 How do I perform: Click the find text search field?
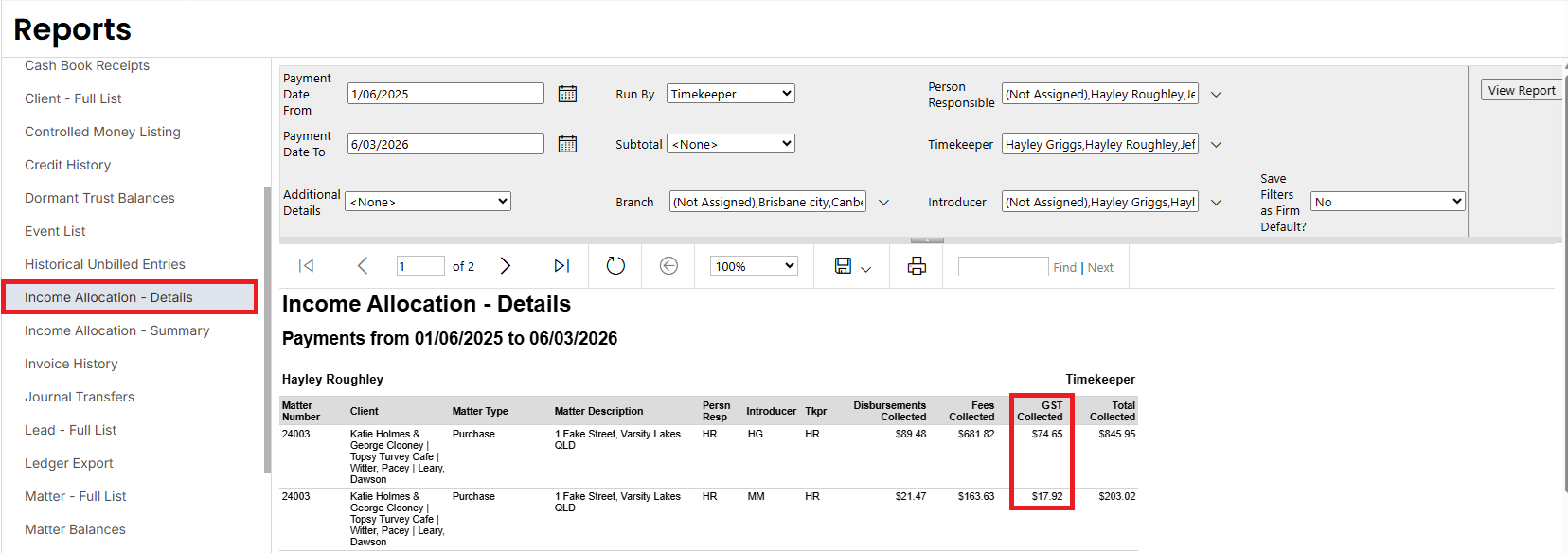pos(1003,267)
